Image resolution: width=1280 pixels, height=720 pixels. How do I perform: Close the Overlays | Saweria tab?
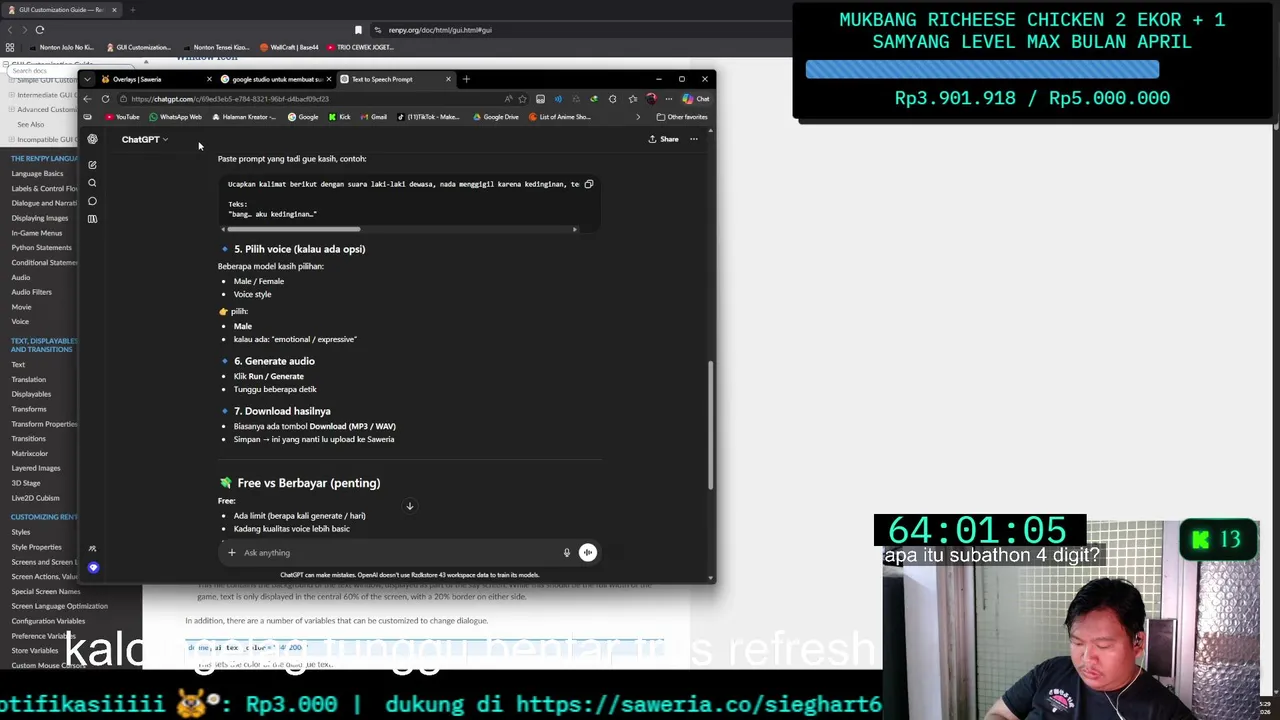tap(209, 79)
